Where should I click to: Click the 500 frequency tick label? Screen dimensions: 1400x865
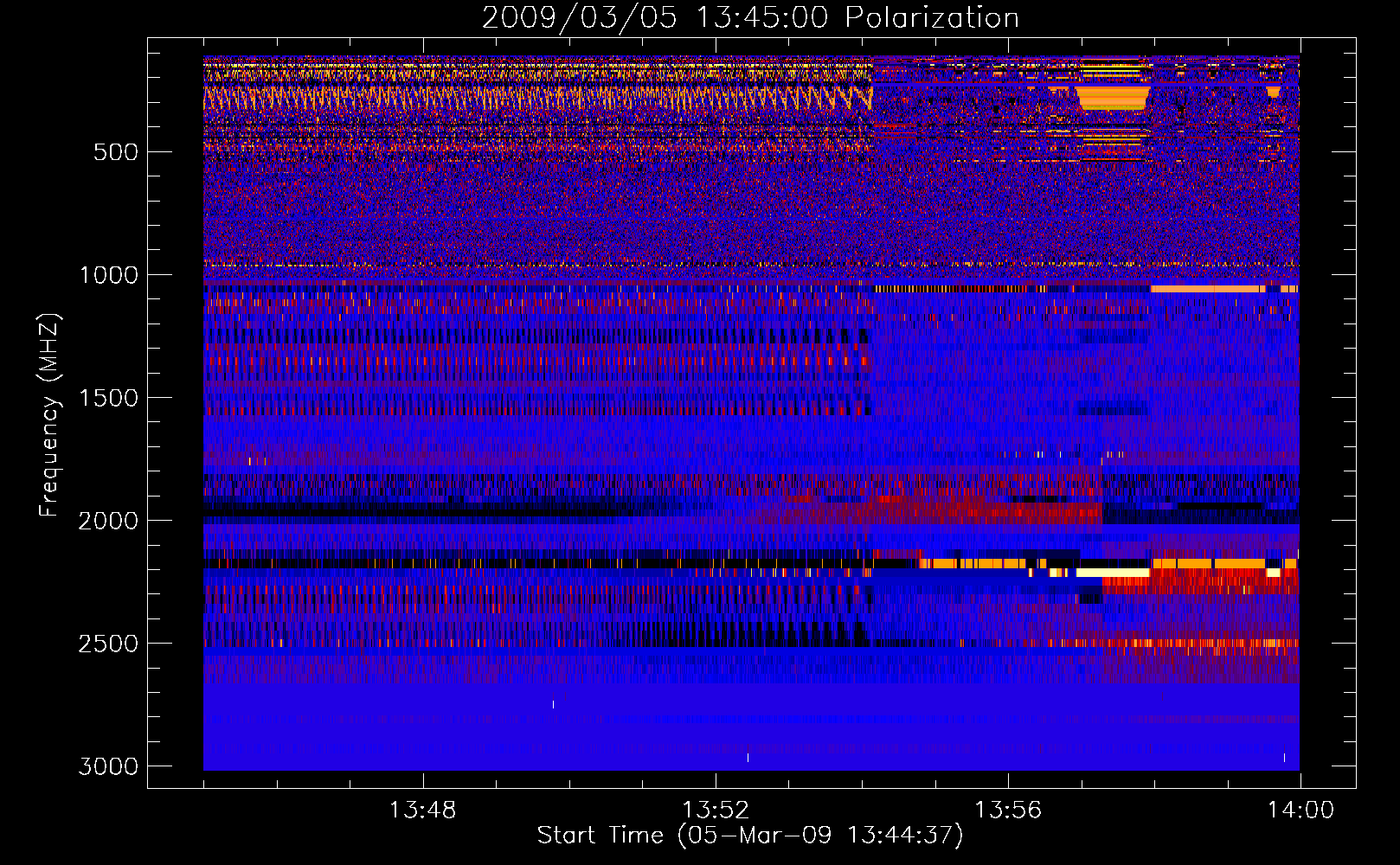point(116,152)
